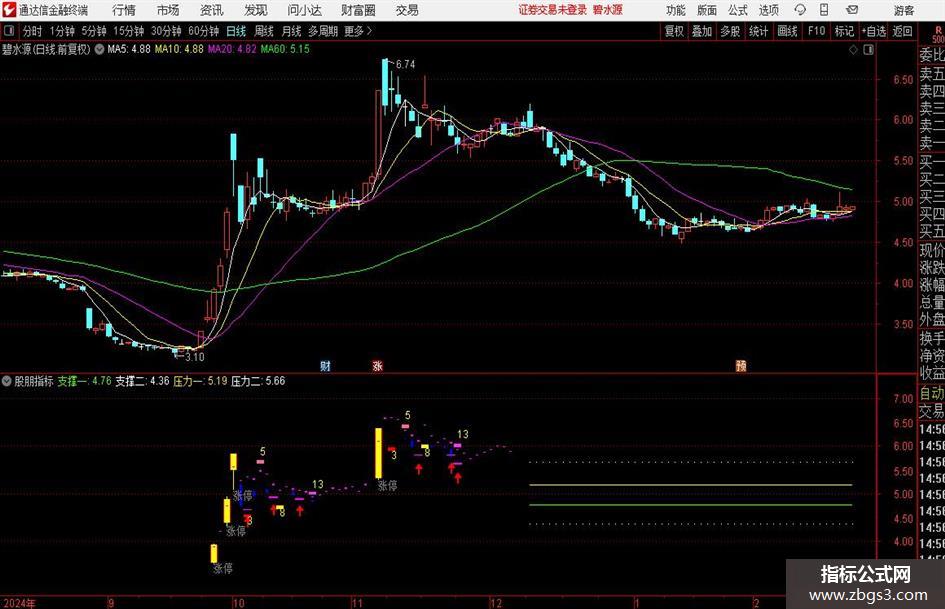Viewport: 945px width, 609px height.
Task: Click the 返回 back button
Action: 902,31
